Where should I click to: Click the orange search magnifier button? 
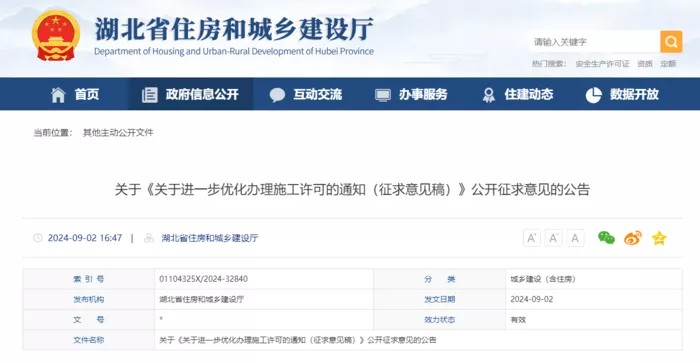coord(671,42)
